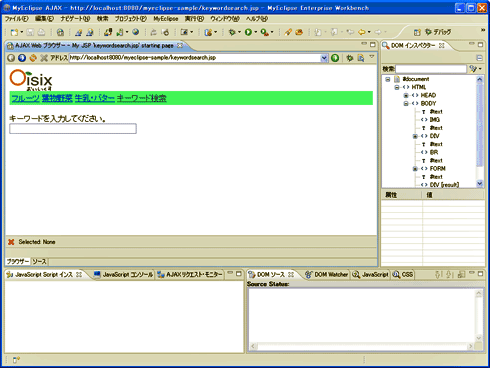
Task: Click the keyword input field on page
Action: click(73, 129)
